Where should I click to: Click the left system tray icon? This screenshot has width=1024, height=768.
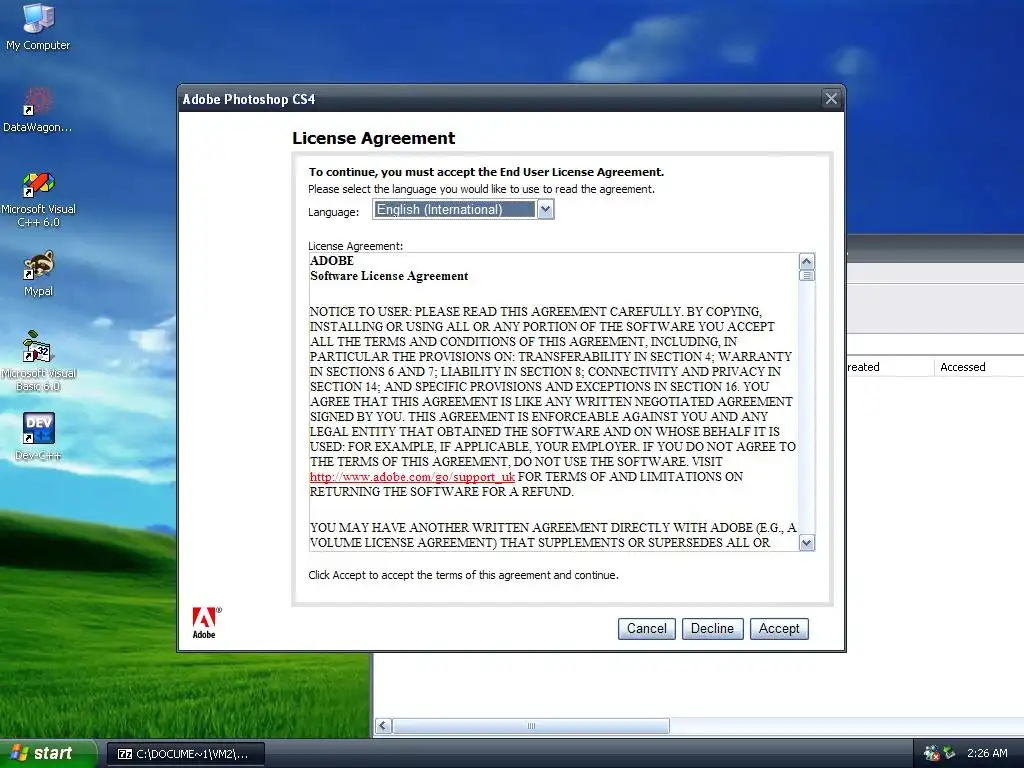[931, 753]
